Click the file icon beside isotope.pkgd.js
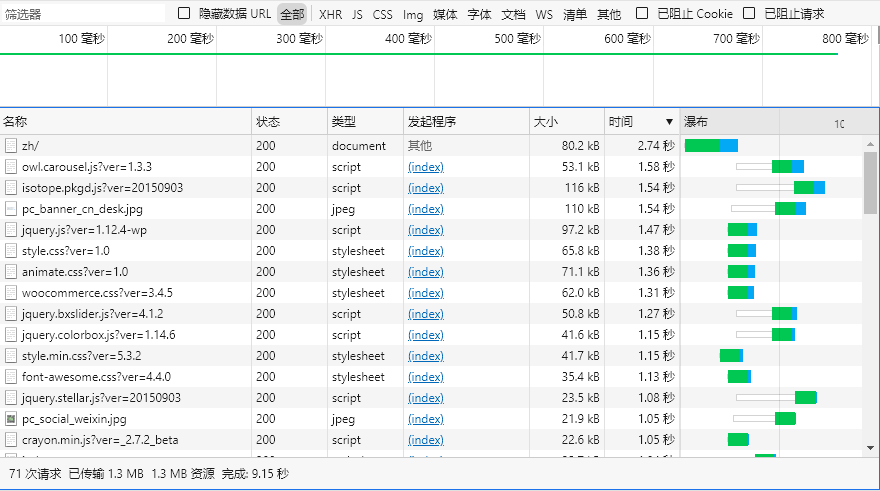 pyautogui.click(x=11, y=187)
